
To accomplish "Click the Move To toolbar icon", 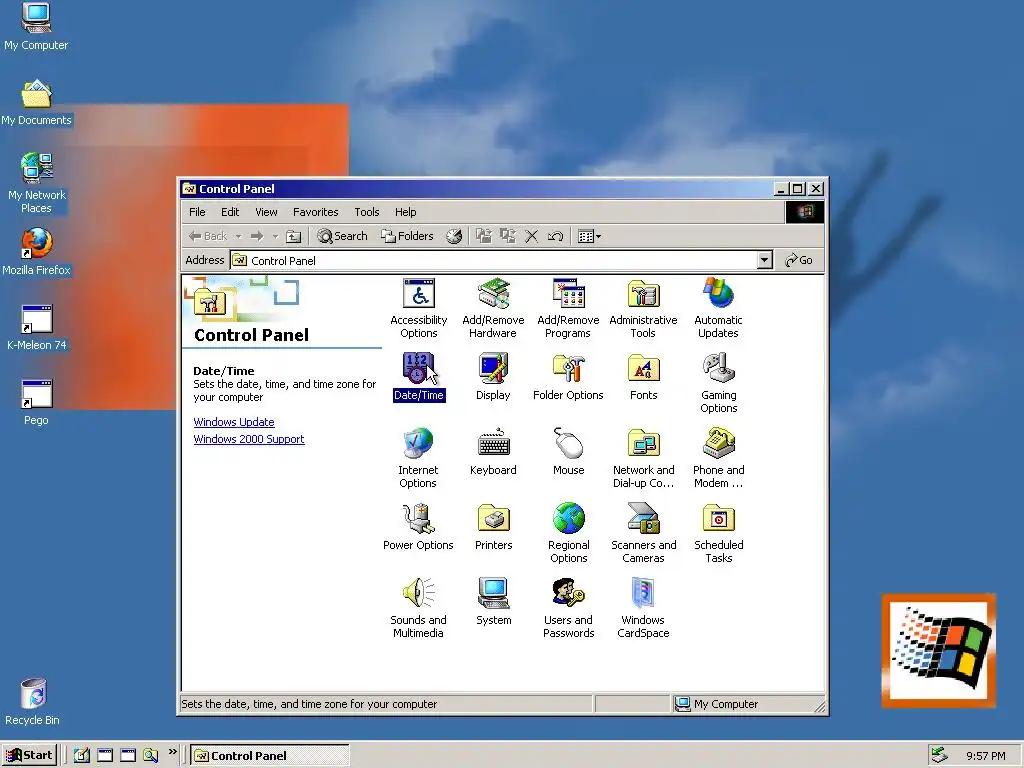I will pos(483,236).
